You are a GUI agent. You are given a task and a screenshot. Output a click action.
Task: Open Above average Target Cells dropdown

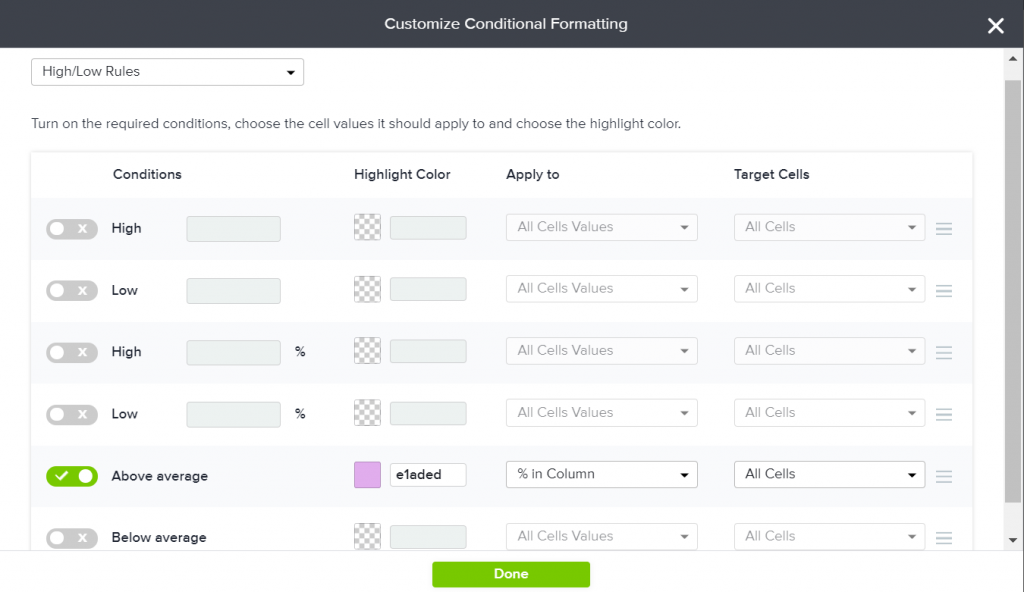pyautogui.click(x=829, y=474)
